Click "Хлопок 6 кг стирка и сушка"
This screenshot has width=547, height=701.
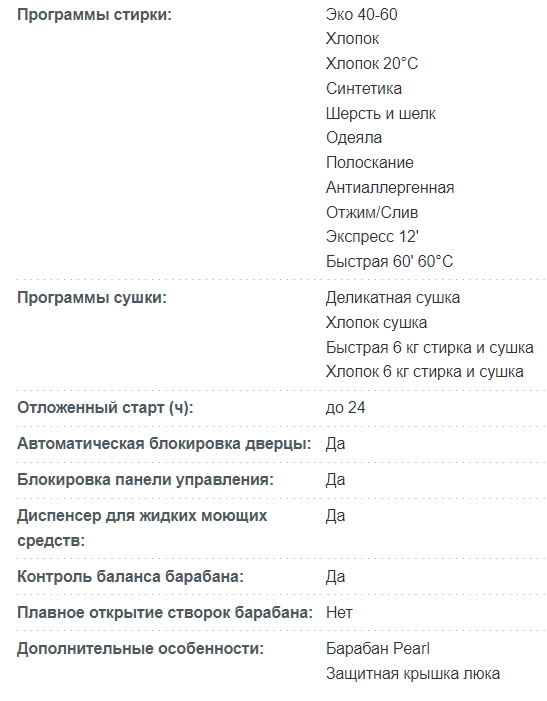(425, 372)
